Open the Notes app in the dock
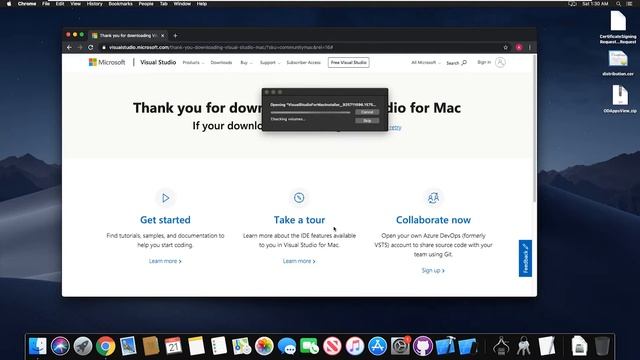This screenshot has height=360, width=640. click(196, 346)
